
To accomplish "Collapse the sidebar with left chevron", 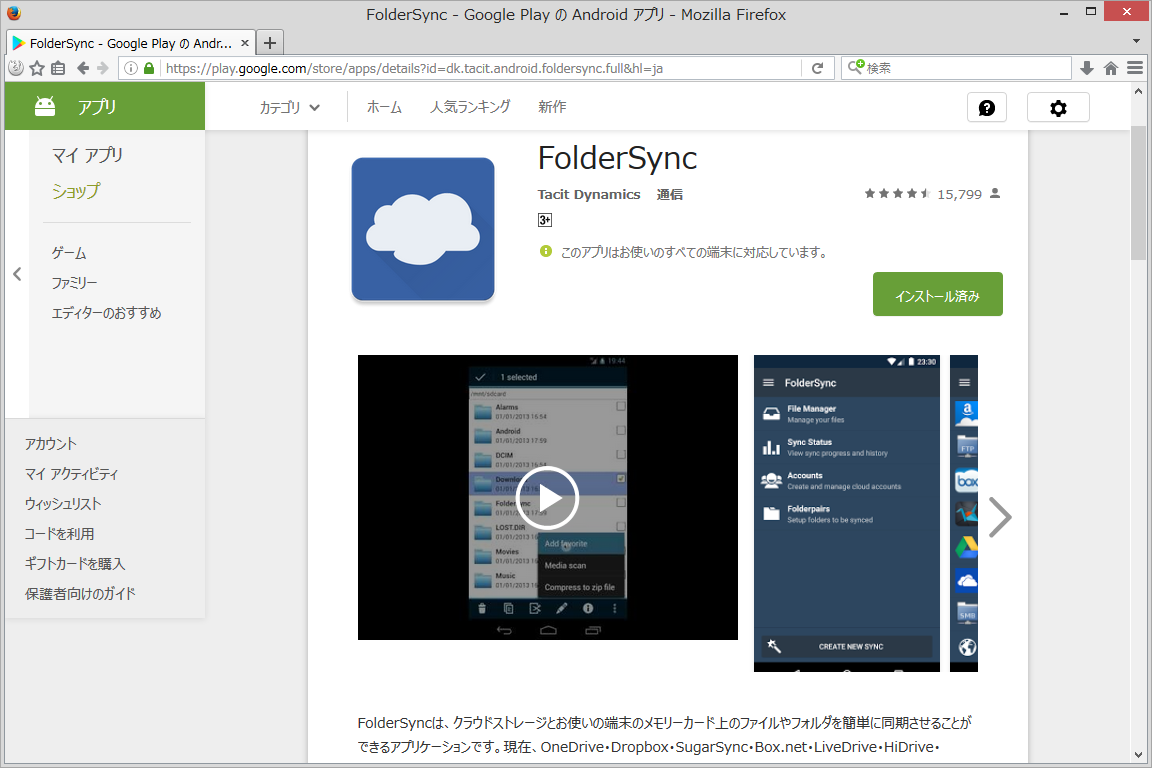I will tap(17, 274).
